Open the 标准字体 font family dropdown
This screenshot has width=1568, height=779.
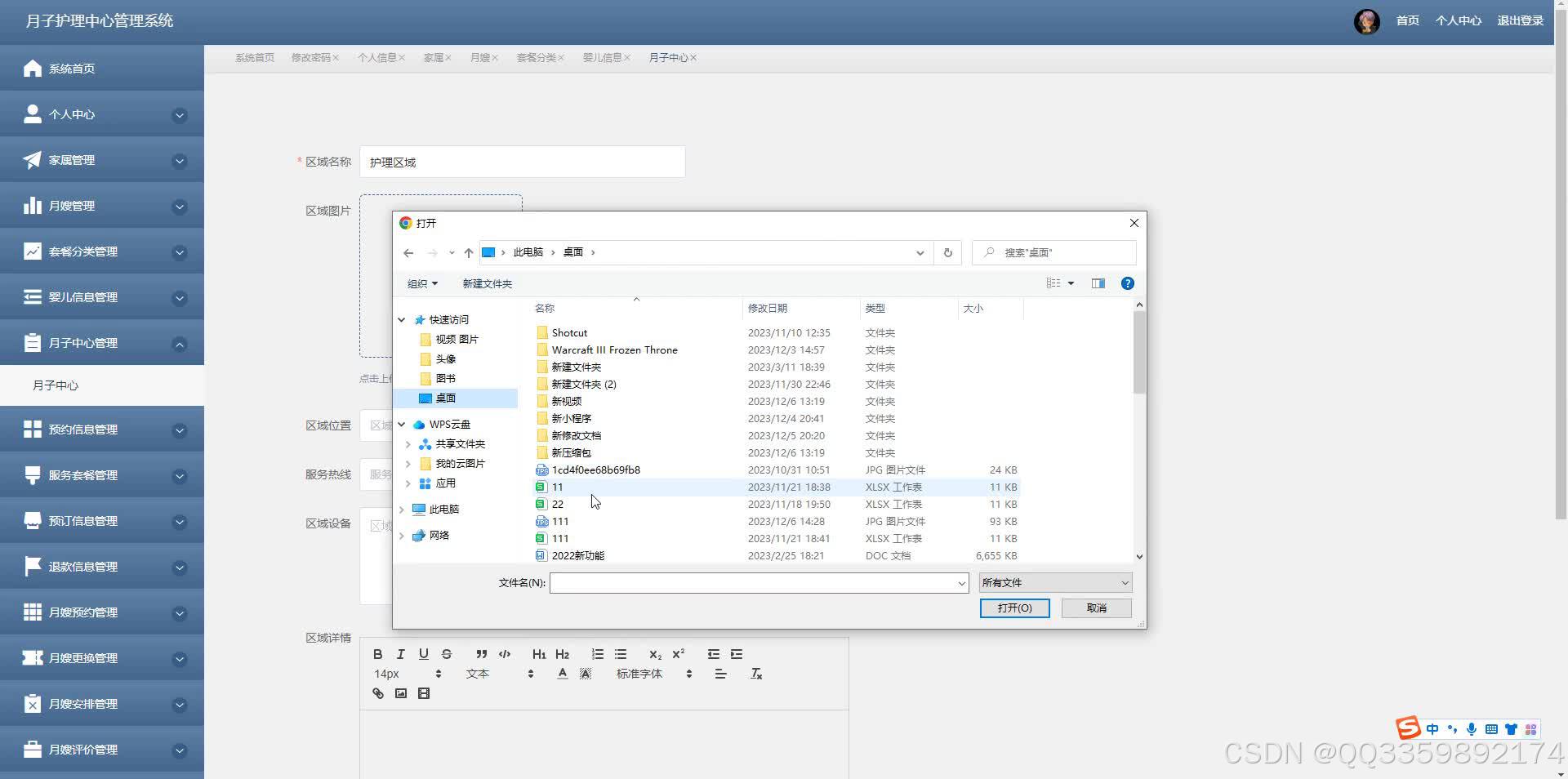[654, 674]
